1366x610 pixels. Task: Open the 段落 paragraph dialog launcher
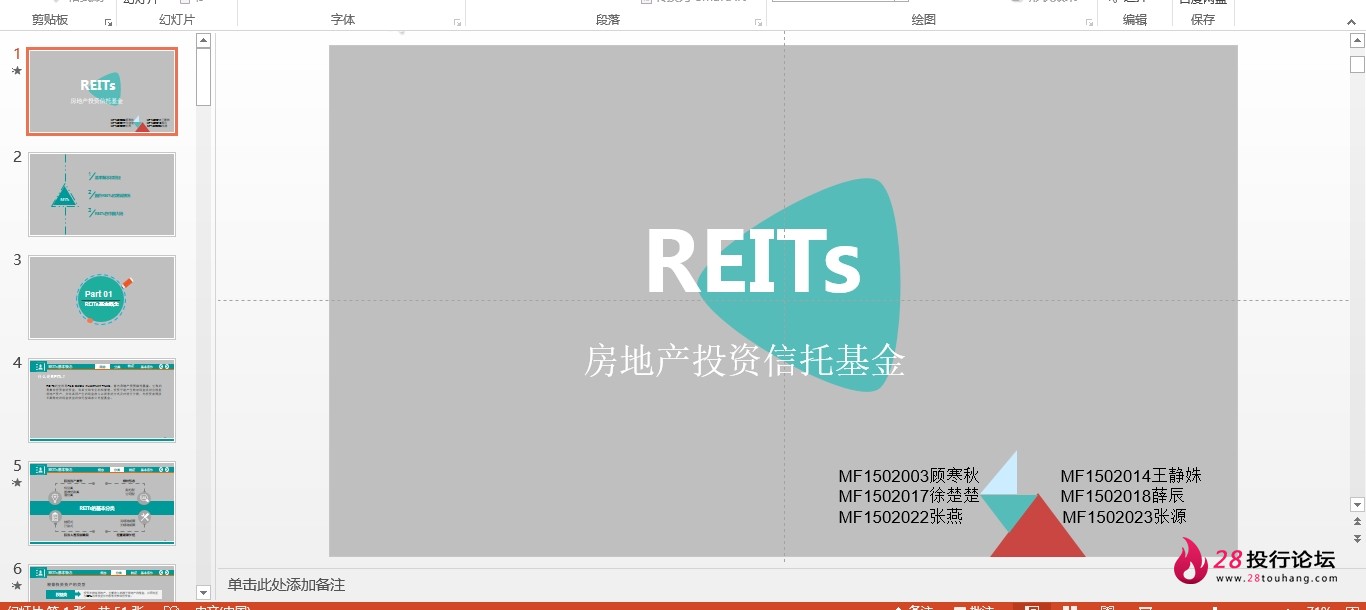pyautogui.click(x=758, y=22)
